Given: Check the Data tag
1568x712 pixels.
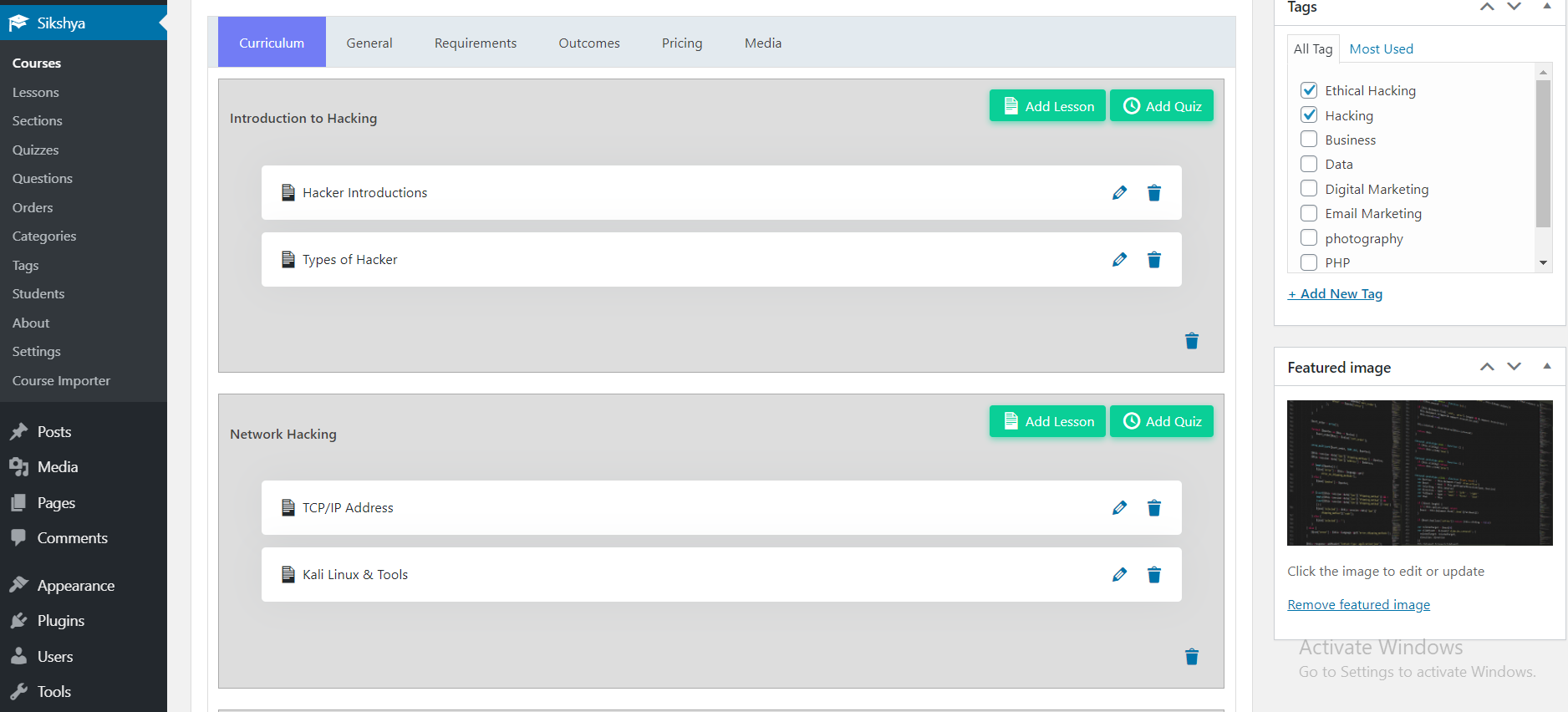Looking at the screenshot, I should pyautogui.click(x=1309, y=164).
